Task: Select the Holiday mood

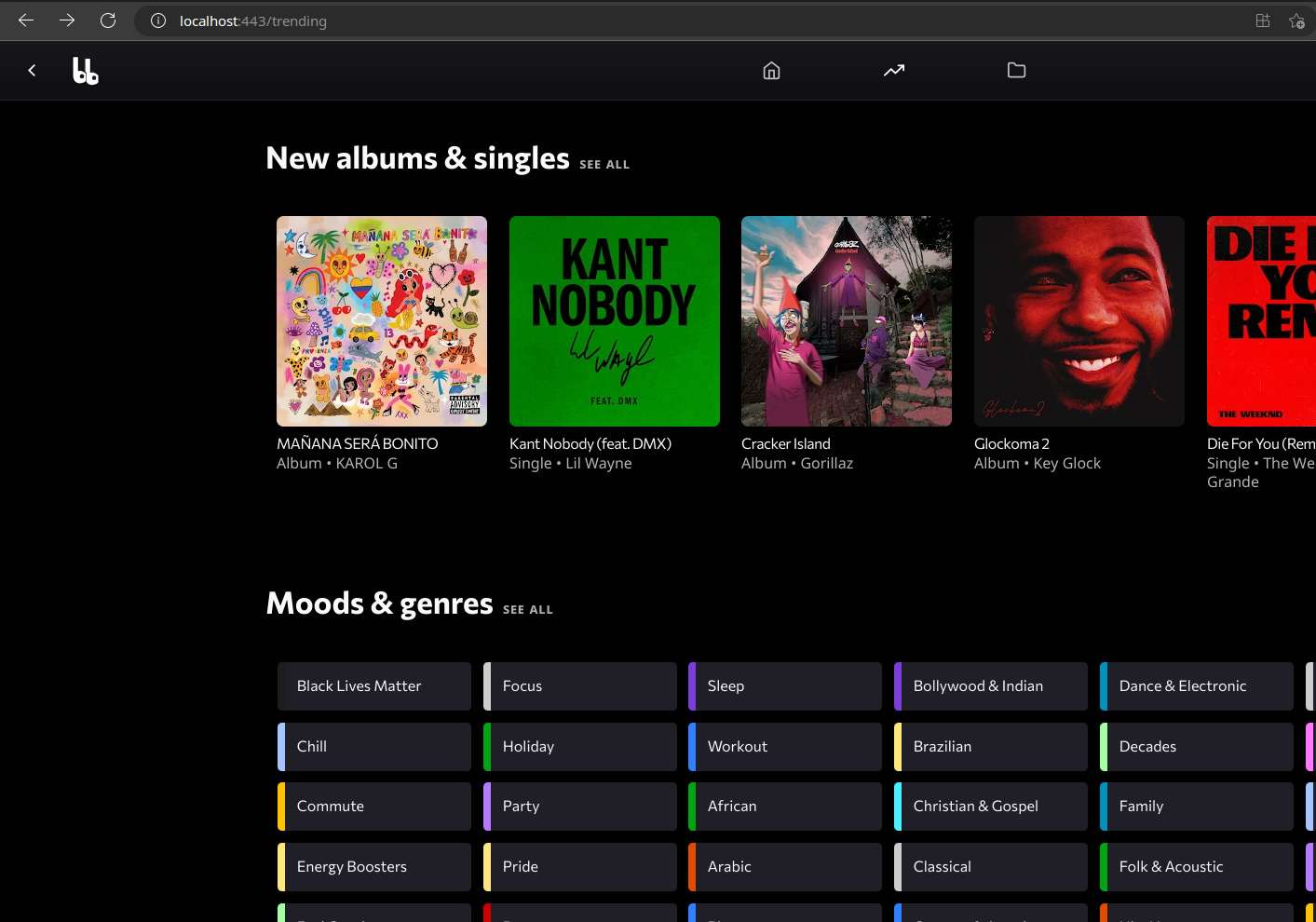Action: coord(580,747)
